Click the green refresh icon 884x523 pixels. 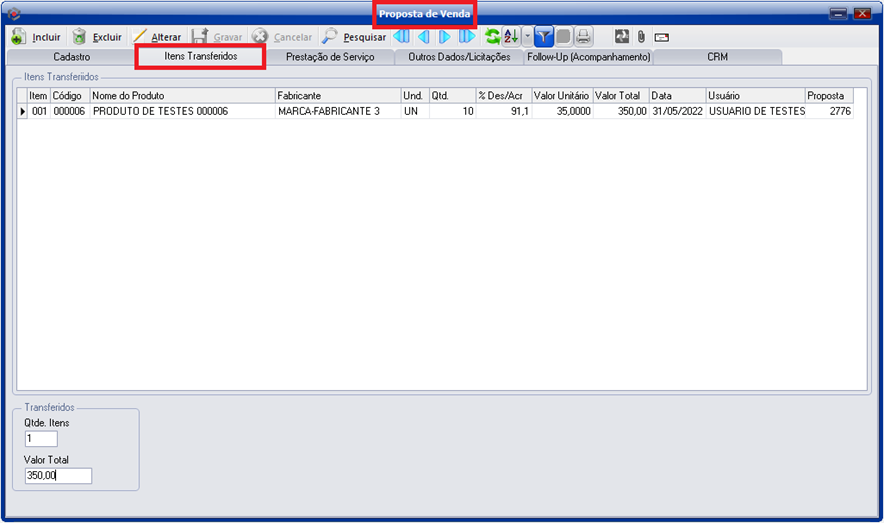(x=492, y=37)
